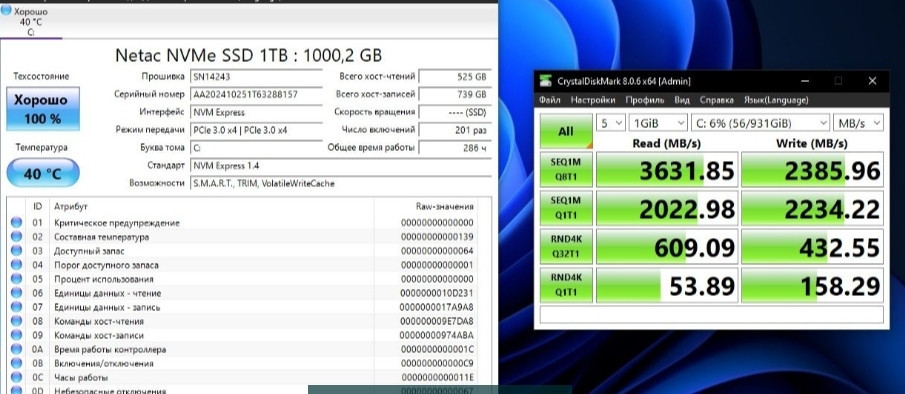This screenshot has width=905, height=394.
Task: Select raw value 0000000017A9A8
Action: 437,307
